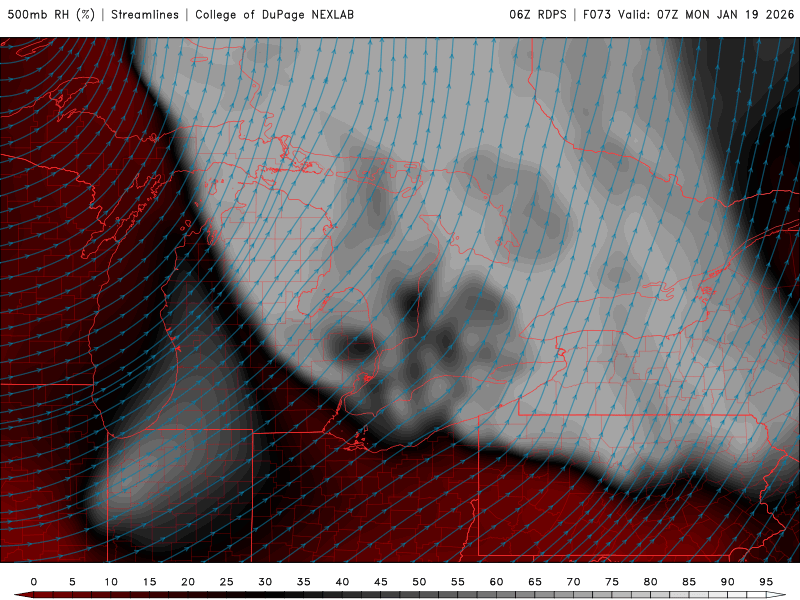This screenshot has width=800, height=600.
Task: Click the colorbar label "65"
Action: (x=535, y=582)
